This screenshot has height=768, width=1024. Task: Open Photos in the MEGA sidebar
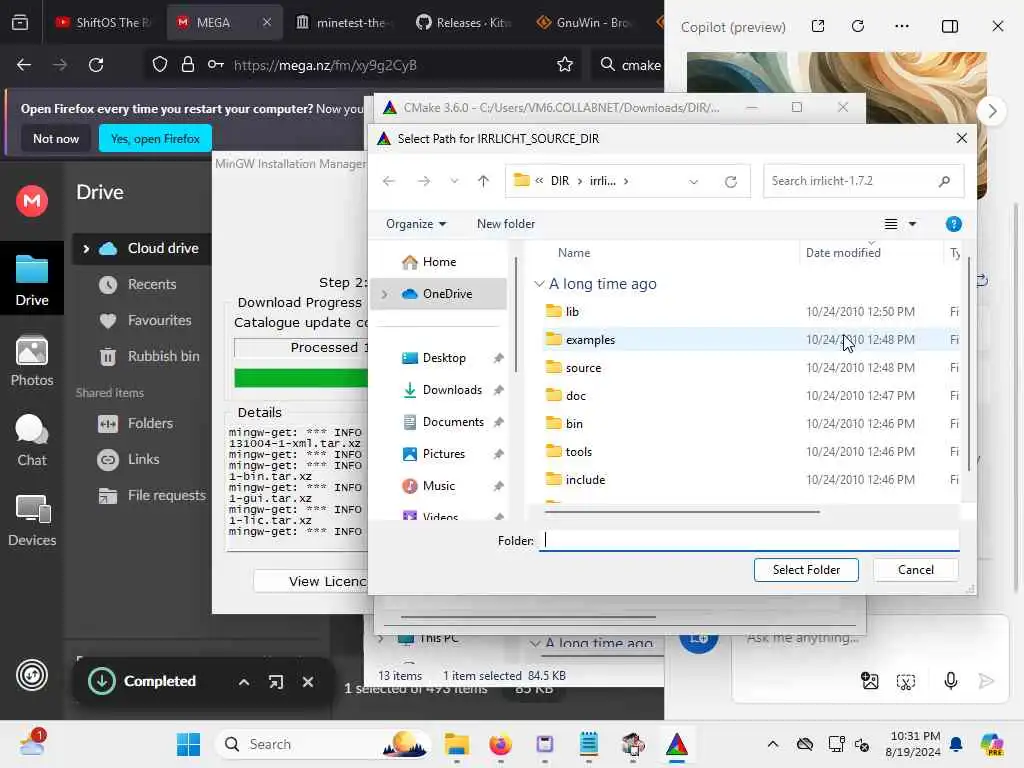(x=32, y=361)
